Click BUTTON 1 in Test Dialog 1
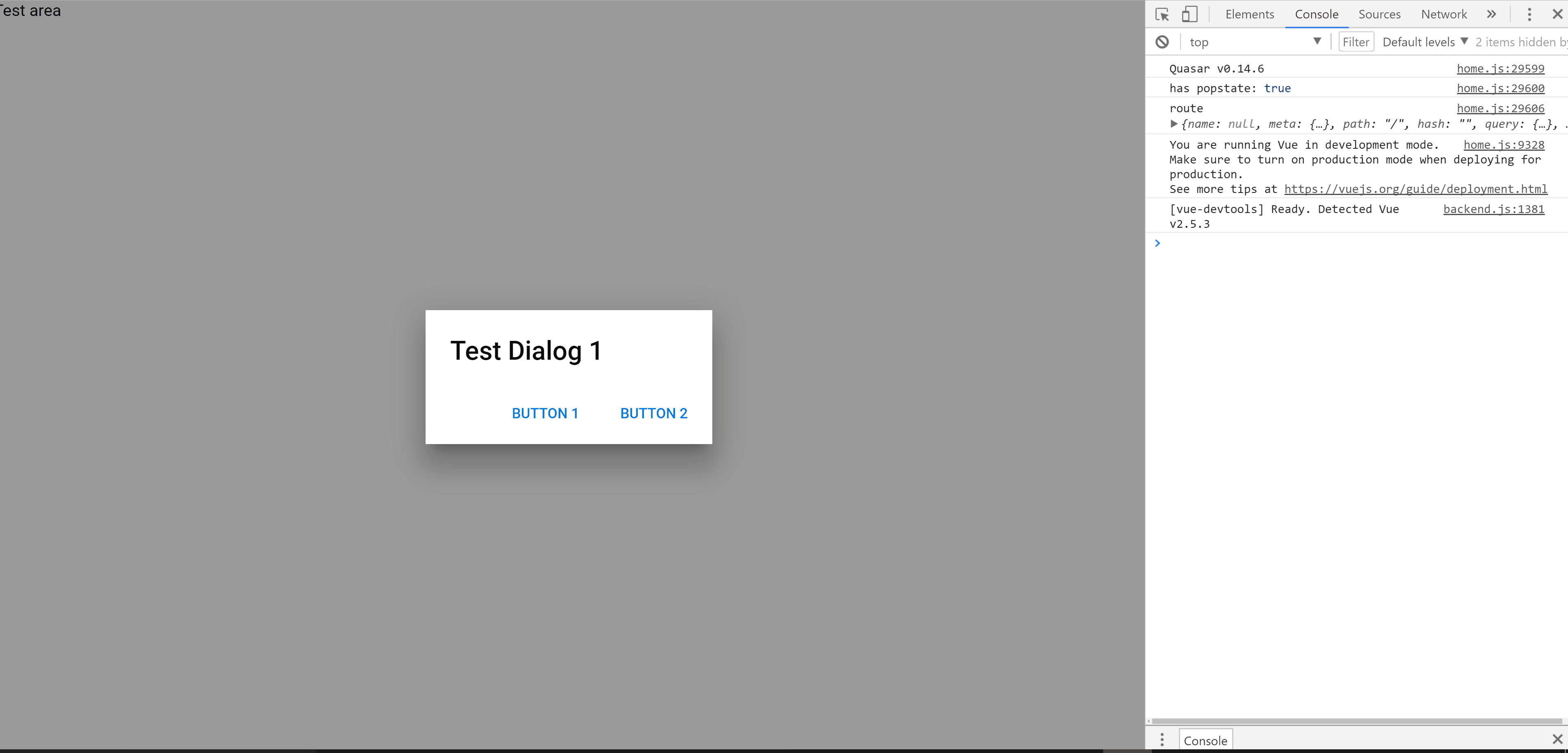This screenshot has height=753, width=1568. coord(545,413)
